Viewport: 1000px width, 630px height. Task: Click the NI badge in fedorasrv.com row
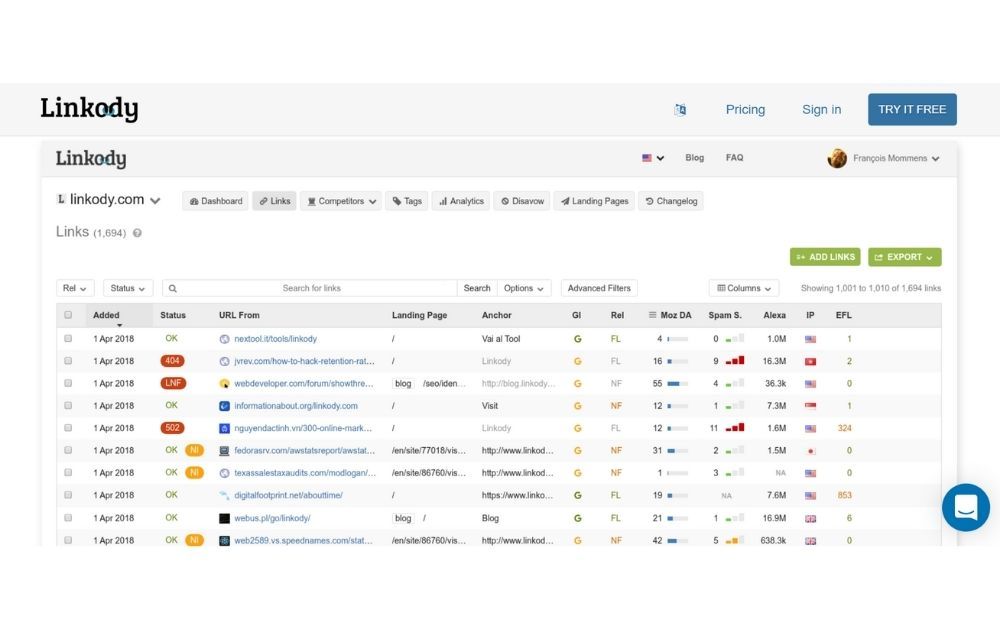[194, 450]
